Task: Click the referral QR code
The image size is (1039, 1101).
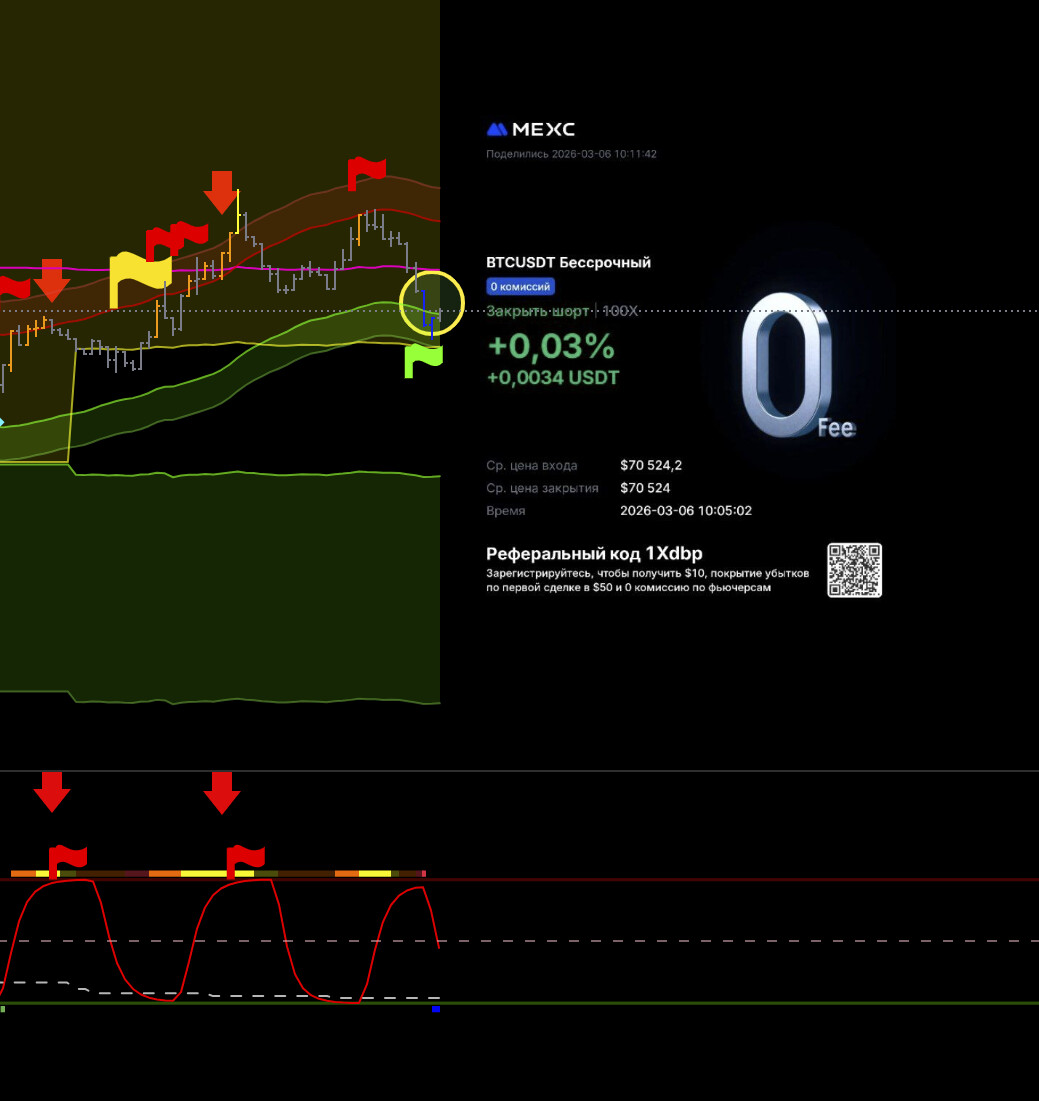Action: tap(854, 570)
